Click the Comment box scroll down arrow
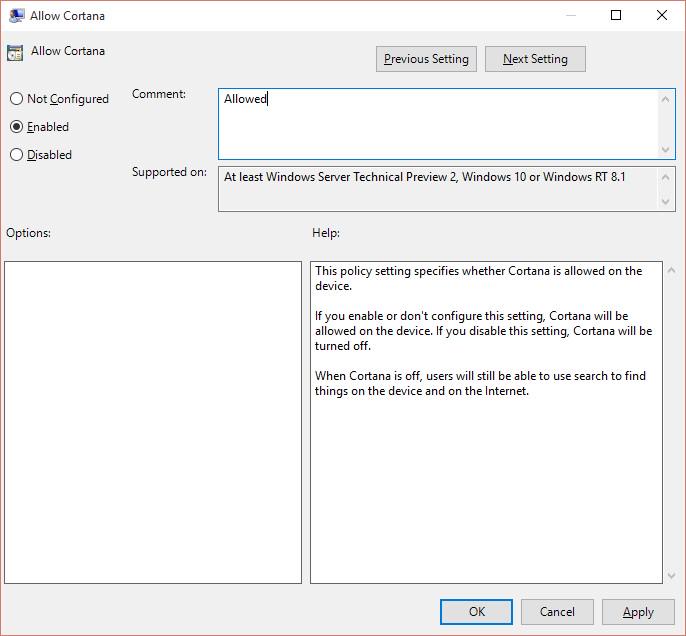686x636 pixels. [665, 150]
